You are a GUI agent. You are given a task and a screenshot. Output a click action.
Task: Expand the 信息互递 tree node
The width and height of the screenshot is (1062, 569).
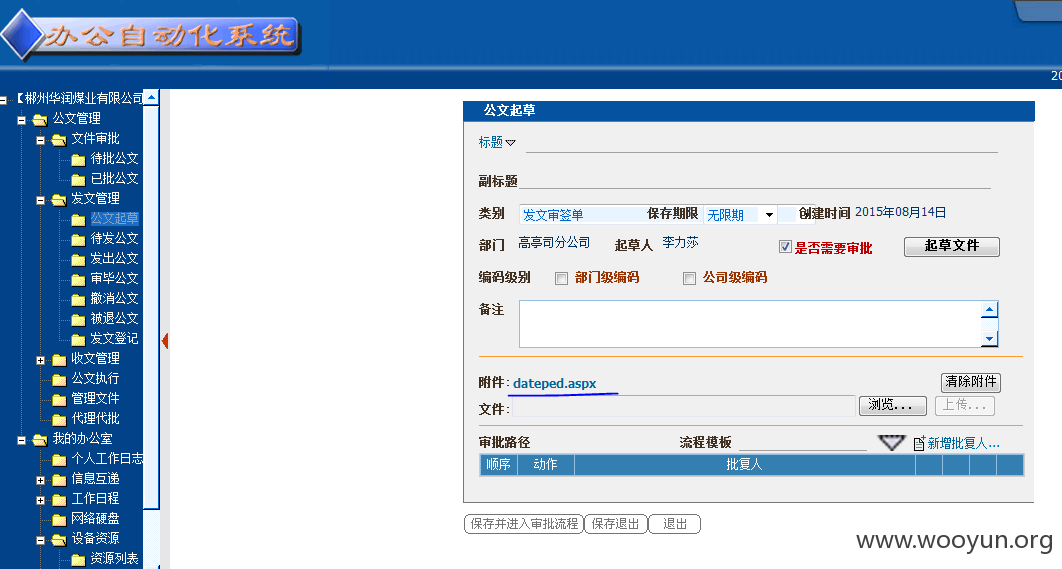pyautogui.click(x=40, y=480)
